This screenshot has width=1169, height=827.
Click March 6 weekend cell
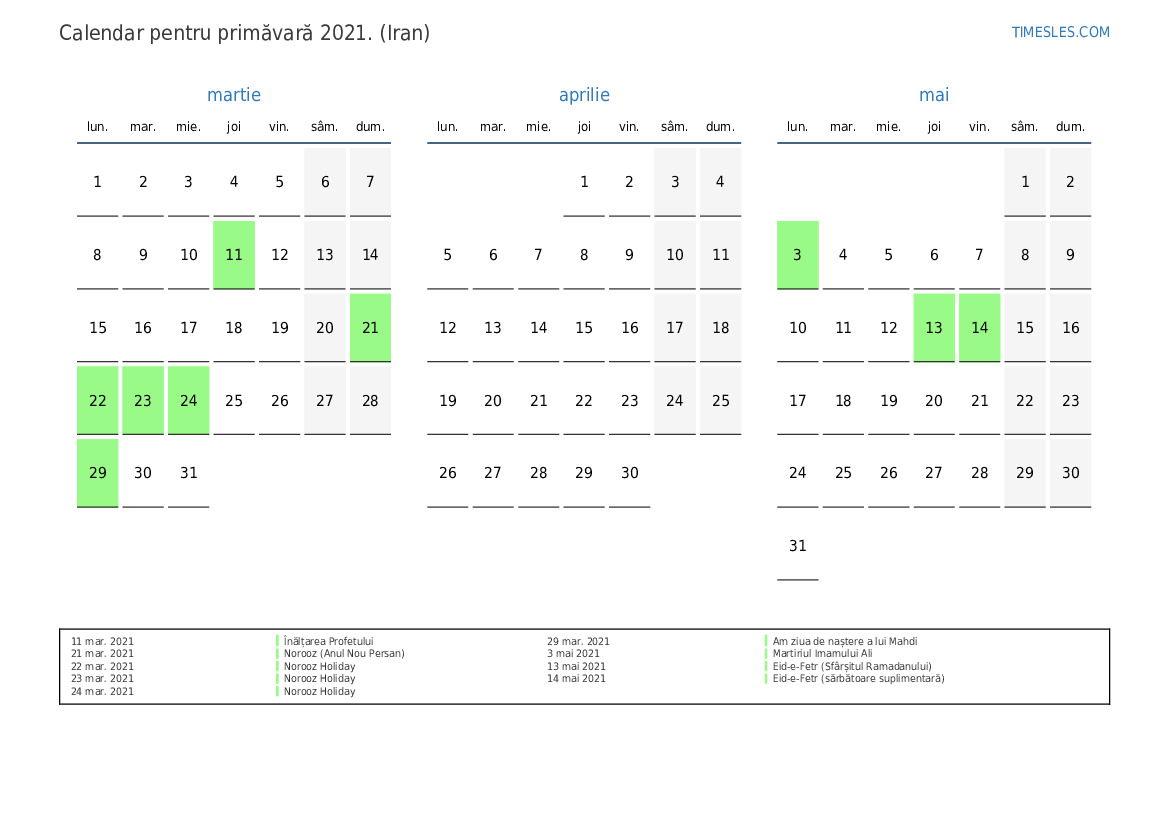click(325, 182)
